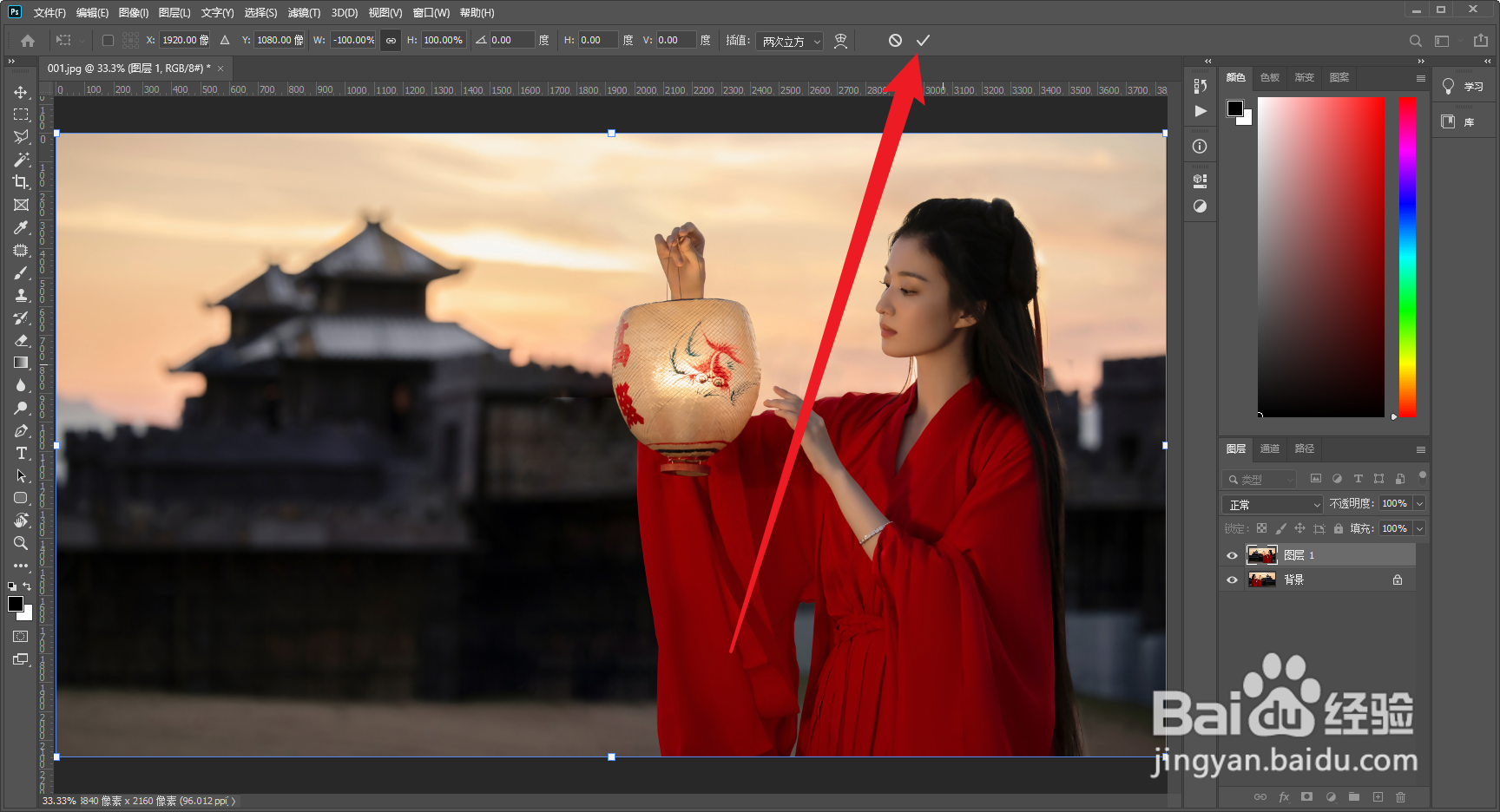Open the Adjustments panel icon
This screenshot has width=1500, height=812.
coord(1200,206)
